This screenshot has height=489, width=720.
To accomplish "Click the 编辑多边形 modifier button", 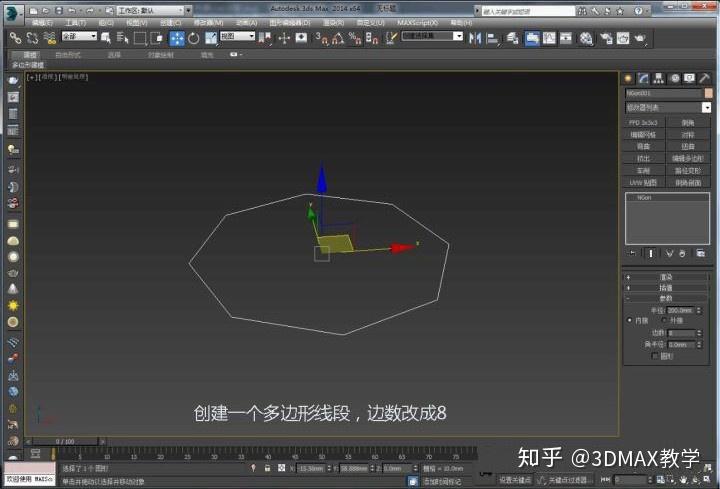I will click(x=687, y=158).
